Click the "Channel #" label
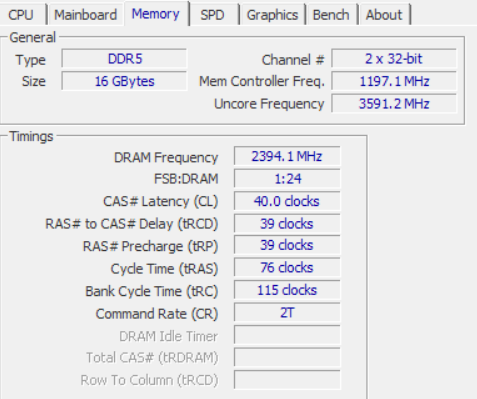 pos(293,60)
